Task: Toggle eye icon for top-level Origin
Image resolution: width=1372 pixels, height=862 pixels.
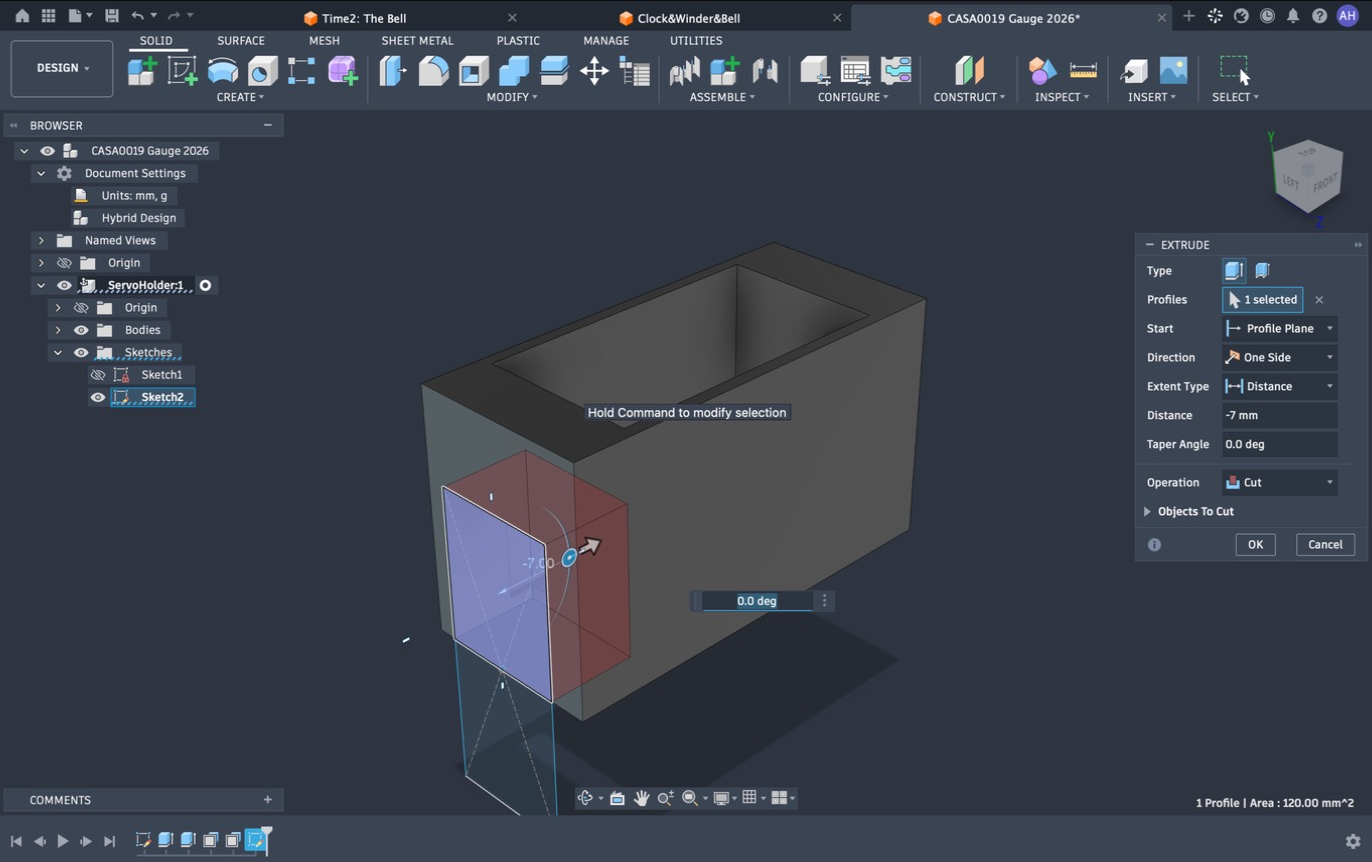Action: pyautogui.click(x=64, y=263)
